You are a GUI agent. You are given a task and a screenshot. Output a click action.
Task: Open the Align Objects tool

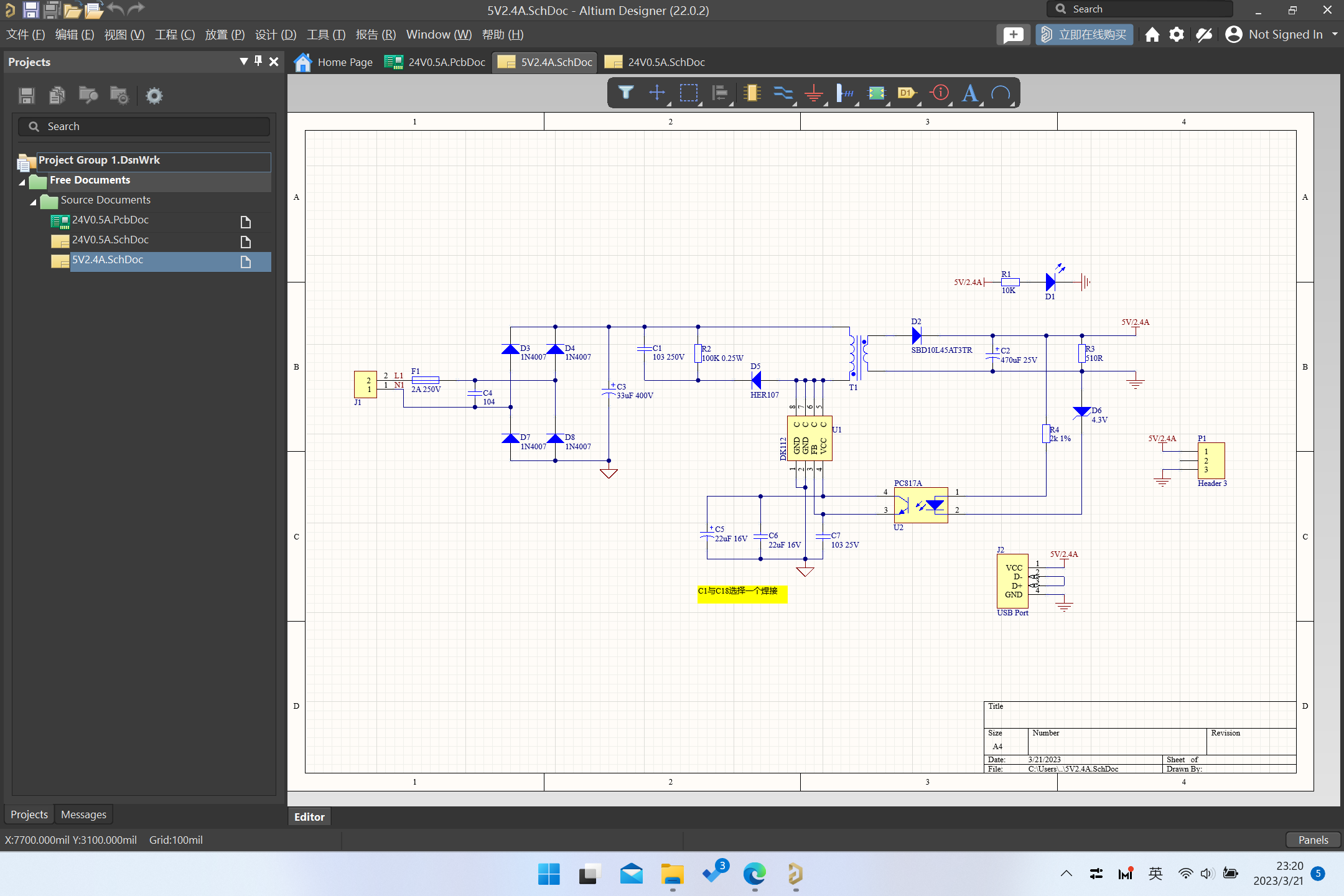[x=720, y=93]
